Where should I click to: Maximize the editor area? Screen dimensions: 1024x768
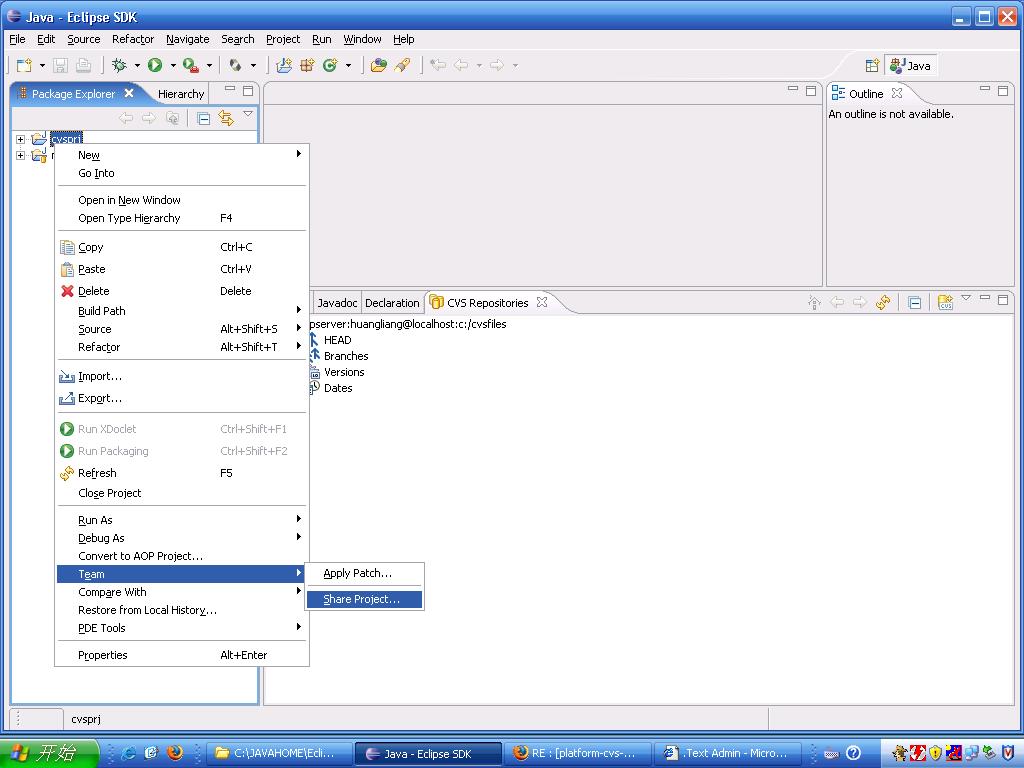[811, 91]
